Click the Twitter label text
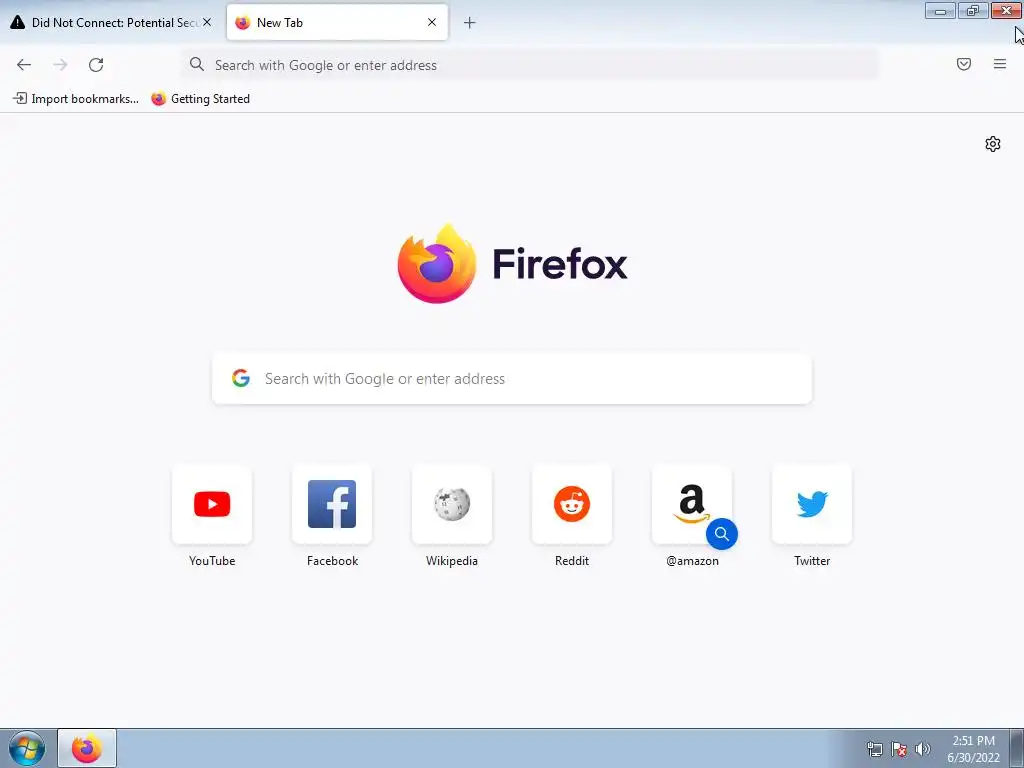Image resolution: width=1024 pixels, height=768 pixels. click(x=812, y=561)
